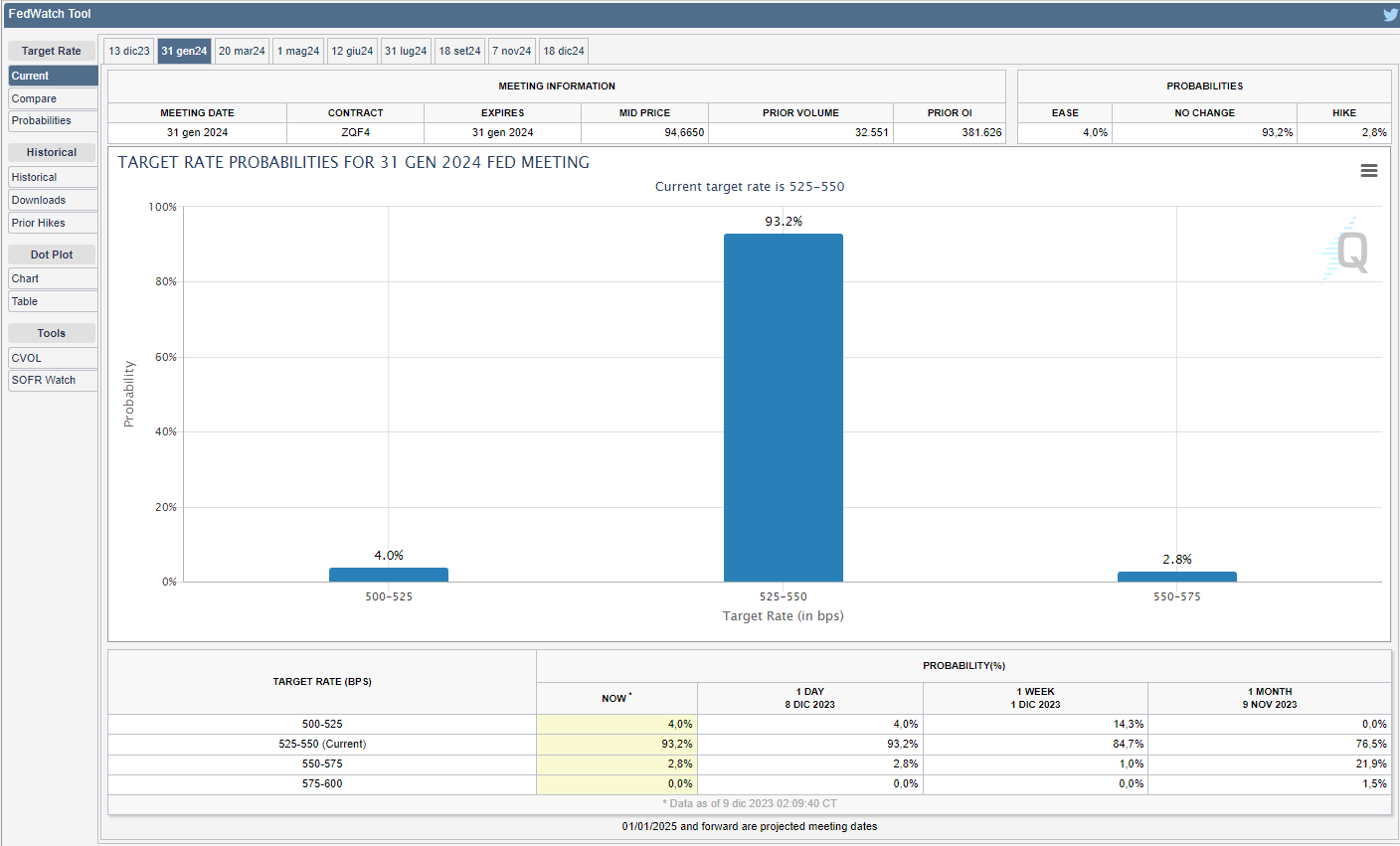
Task: Click the 550-575 probability bar
Action: [x=1176, y=577]
